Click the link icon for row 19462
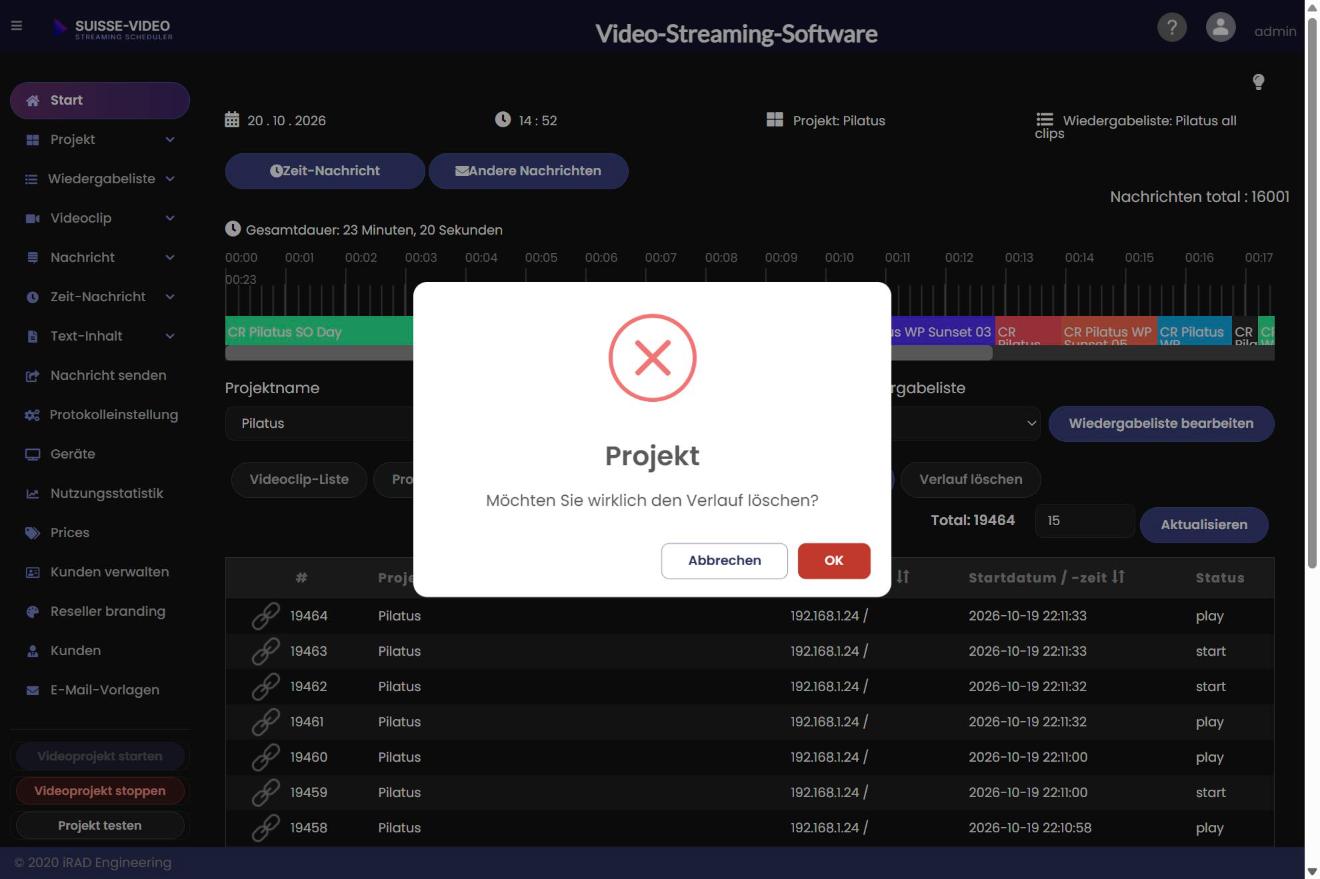Image resolution: width=1320 pixels, height=879 pixels. tap(265, 686)
